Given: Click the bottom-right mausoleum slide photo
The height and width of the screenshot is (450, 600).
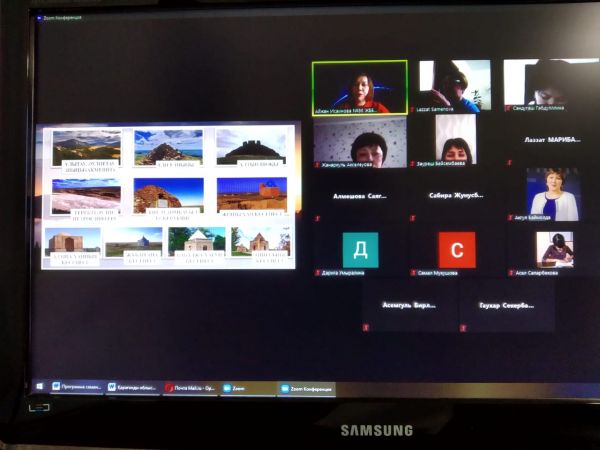Looking at the screenshot, I should coord(260,240).
